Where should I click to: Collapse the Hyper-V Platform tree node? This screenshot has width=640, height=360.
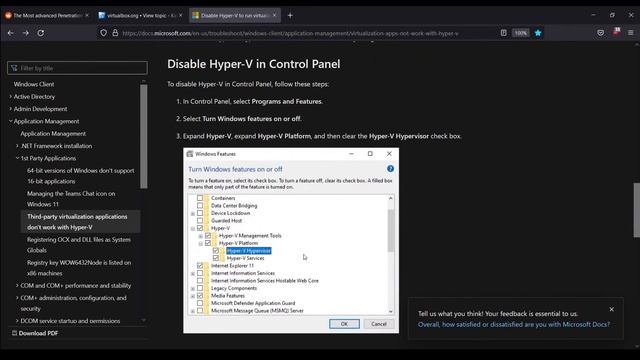click(x=200, y=244)
